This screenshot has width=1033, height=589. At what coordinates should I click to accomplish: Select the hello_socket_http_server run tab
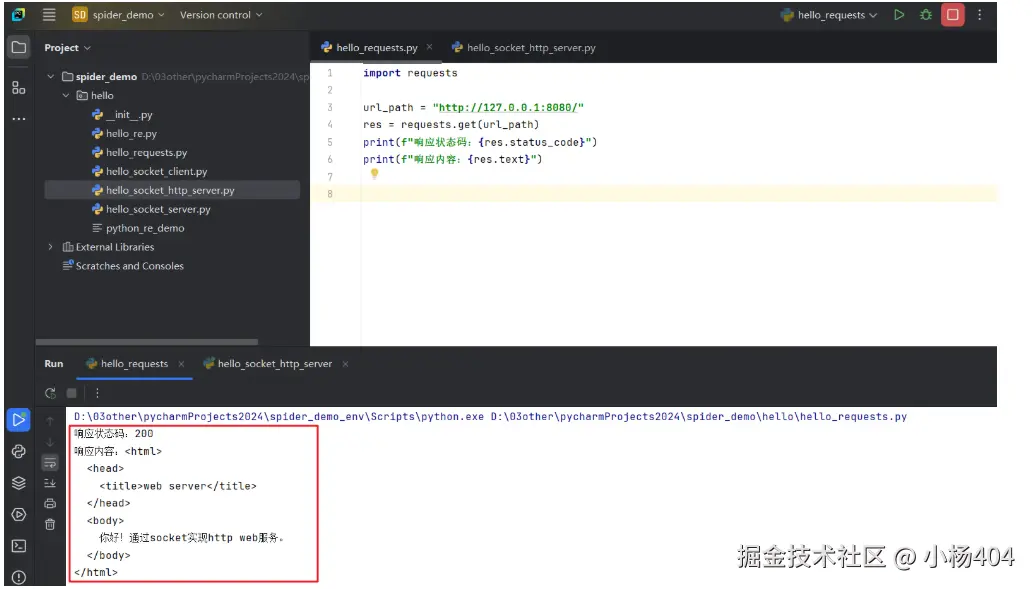tap(268, 364)
